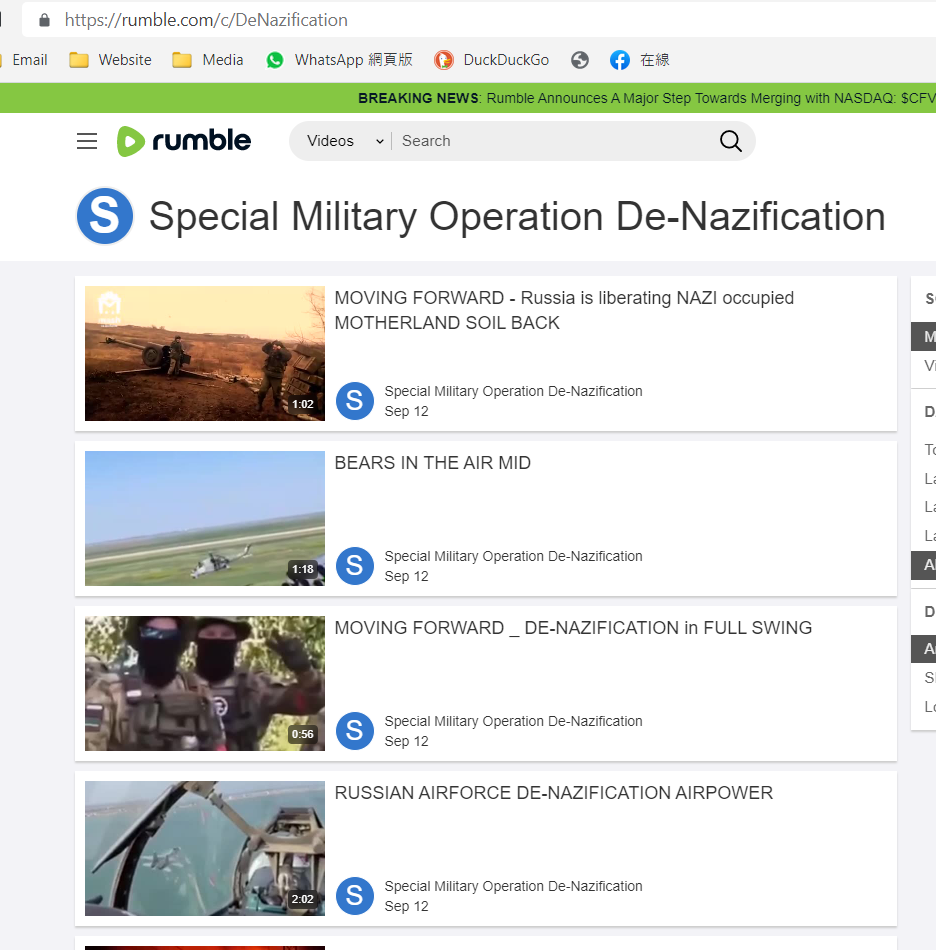Open the MOVING FORWARD Russia is liberating video title
This screenshot has height=950, width=936.
(564, 310)
